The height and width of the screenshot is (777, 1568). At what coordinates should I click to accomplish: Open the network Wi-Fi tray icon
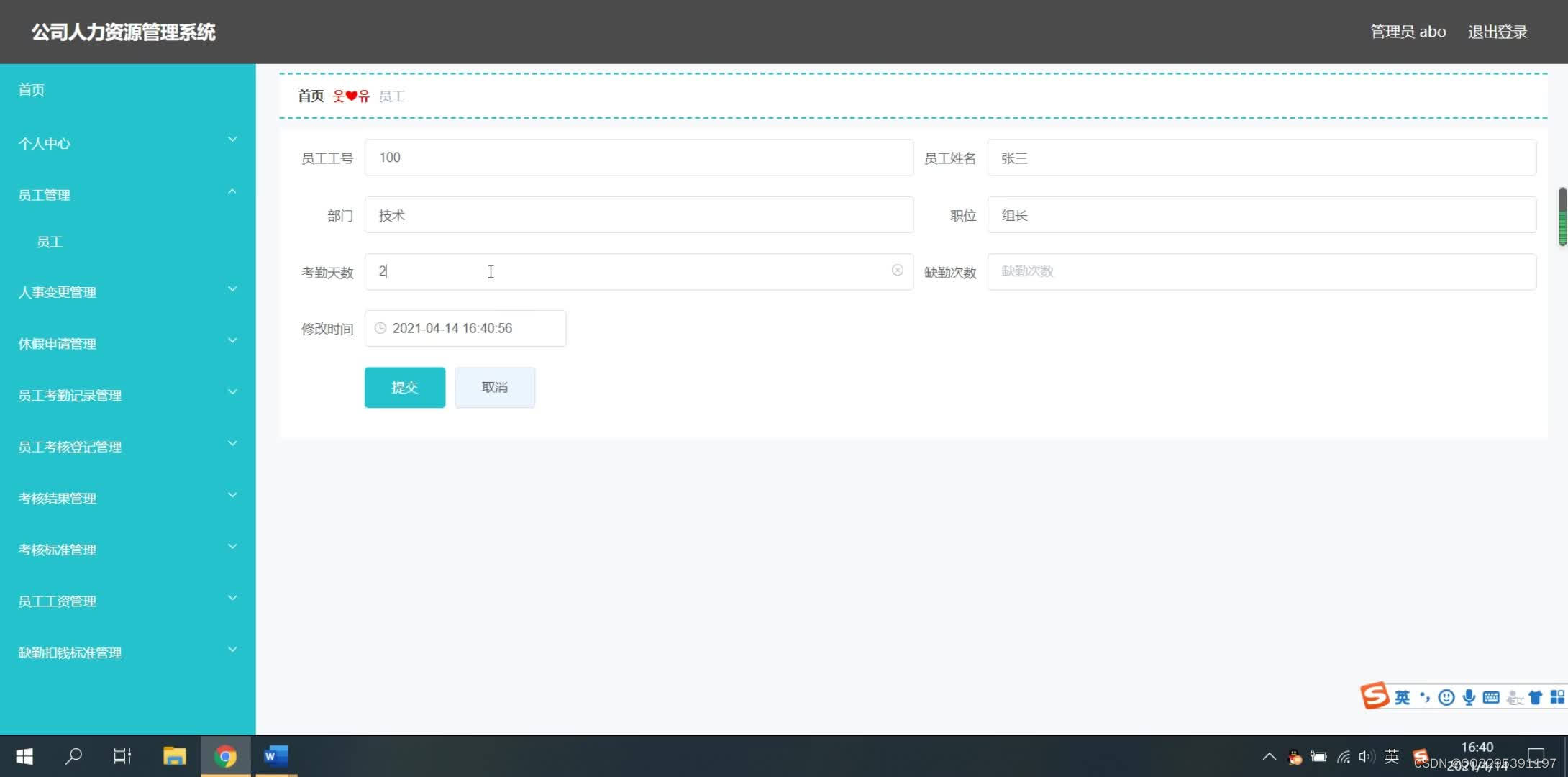point(1343,757)
